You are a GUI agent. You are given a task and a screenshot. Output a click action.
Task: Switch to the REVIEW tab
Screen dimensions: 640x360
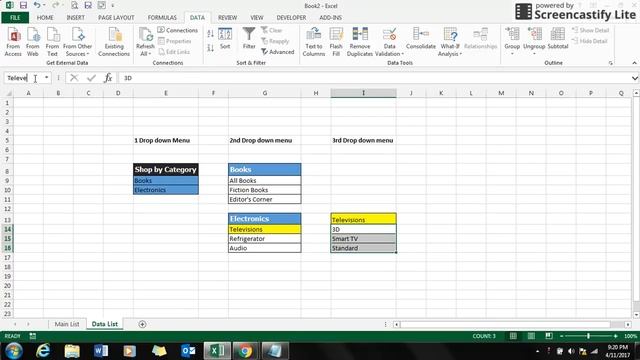(x=227, y=18)
